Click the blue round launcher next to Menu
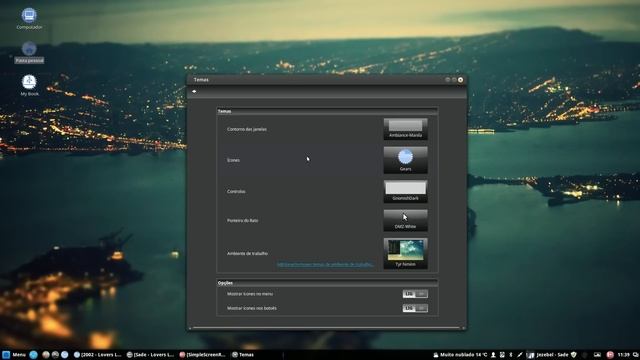Screen dimensions: 640x360 pyautogui.click(x=33, y=355)
